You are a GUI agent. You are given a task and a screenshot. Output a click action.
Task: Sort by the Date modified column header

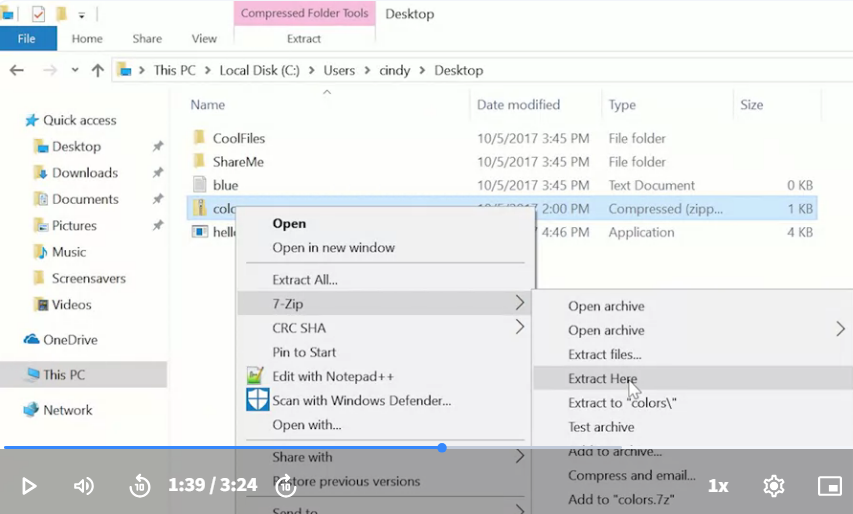point(518,105)
